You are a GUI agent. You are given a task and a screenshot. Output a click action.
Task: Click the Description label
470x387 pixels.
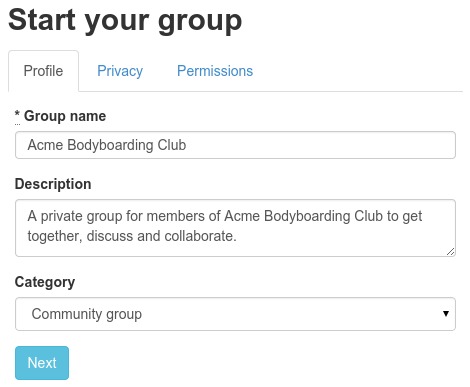tap(53, 184)
